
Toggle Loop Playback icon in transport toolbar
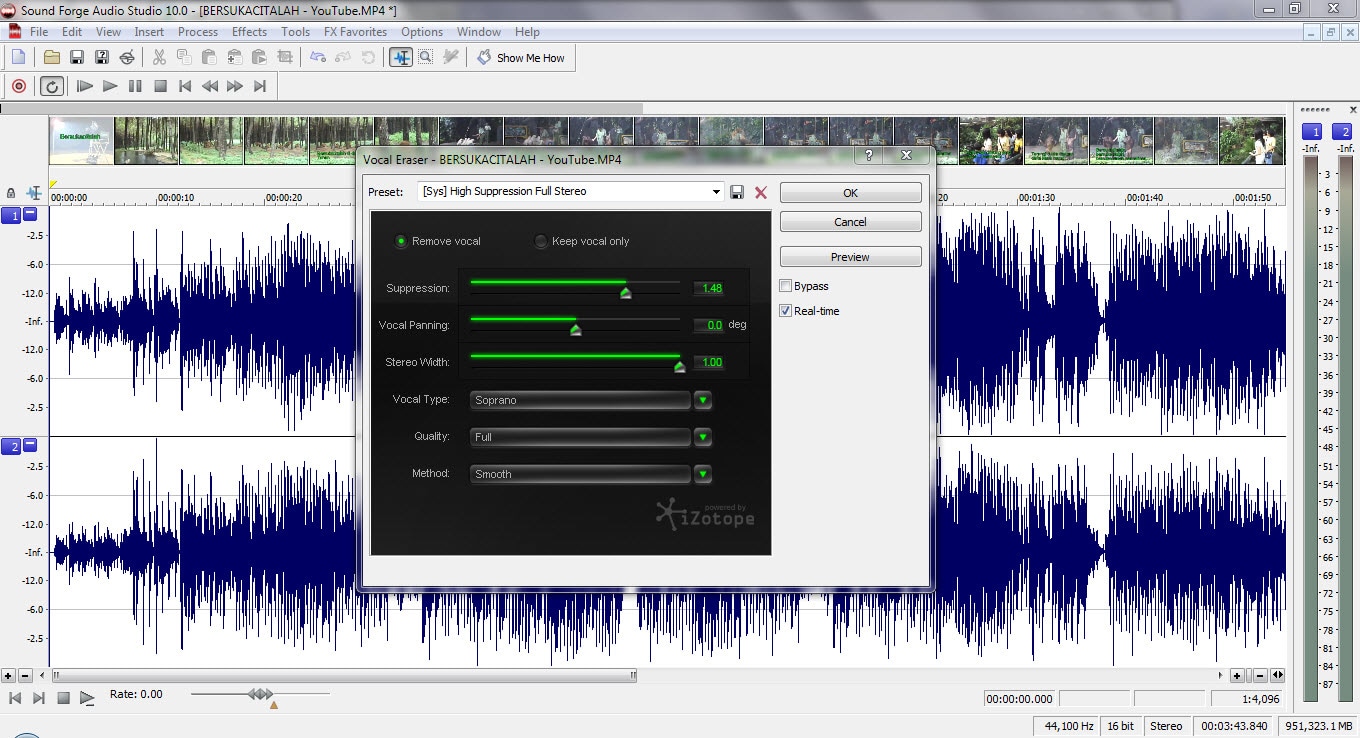[x=52, y=86]
